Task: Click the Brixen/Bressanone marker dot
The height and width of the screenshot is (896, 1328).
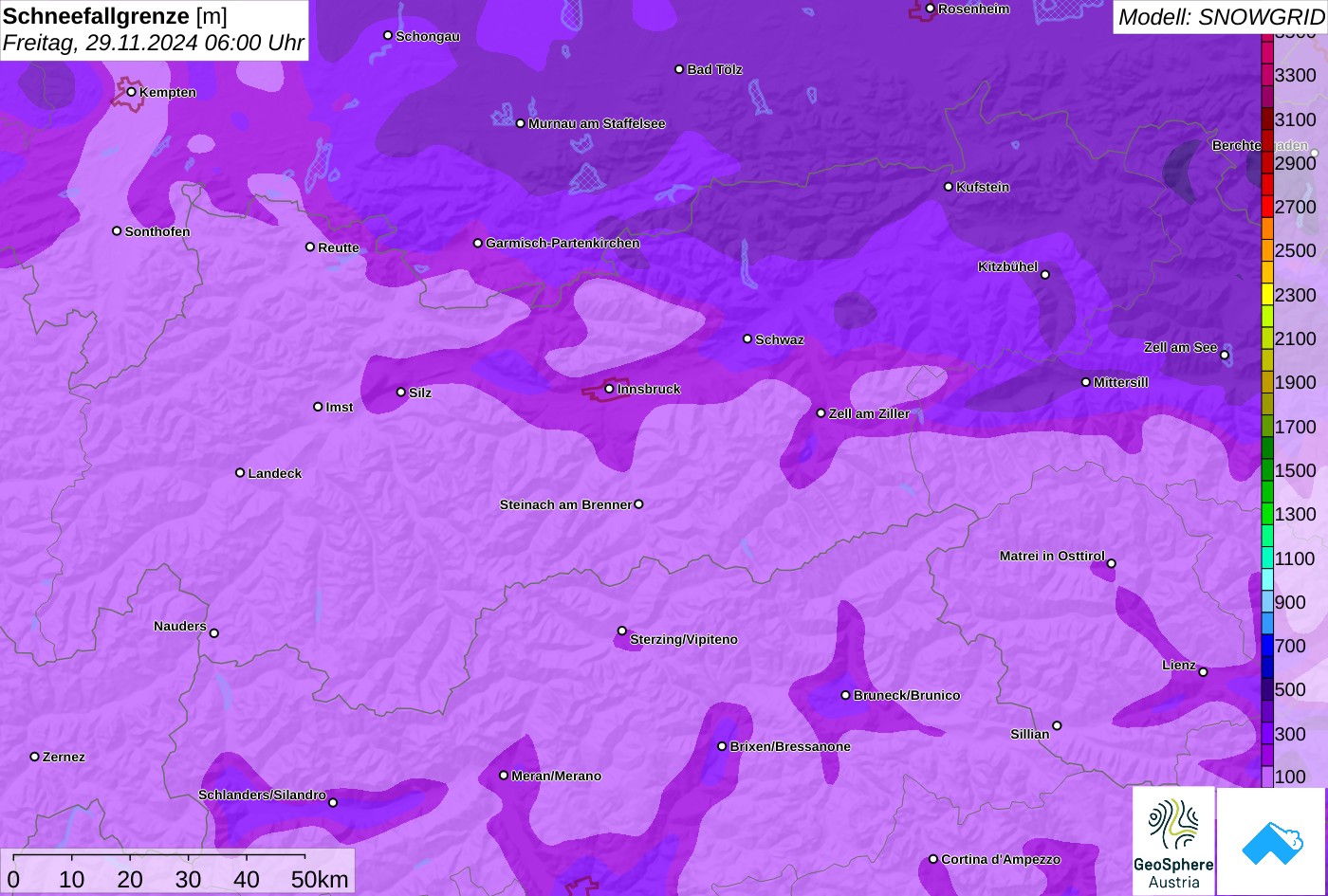Action: [x=722, y=746]
